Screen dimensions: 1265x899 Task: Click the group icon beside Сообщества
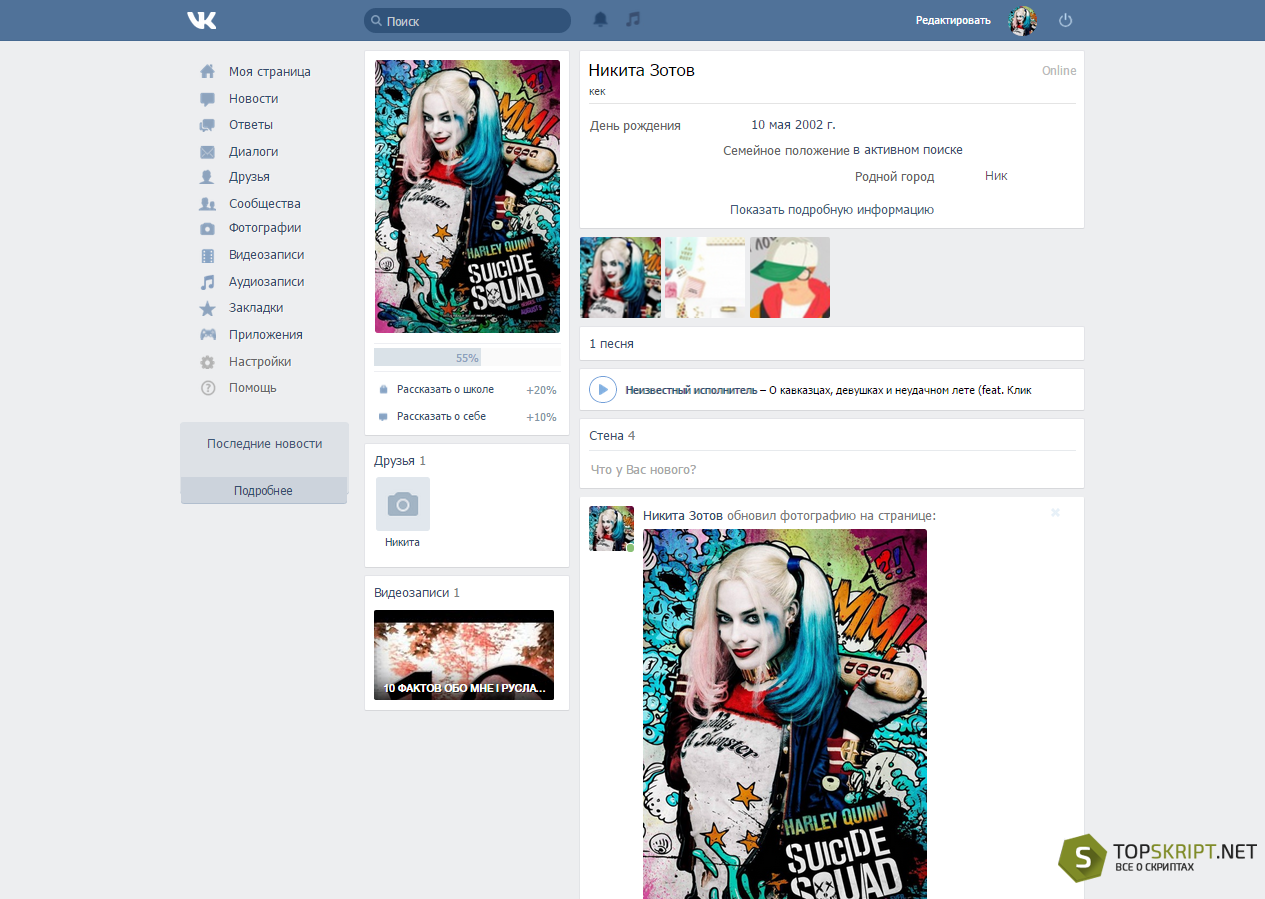(x=207, y=204)
